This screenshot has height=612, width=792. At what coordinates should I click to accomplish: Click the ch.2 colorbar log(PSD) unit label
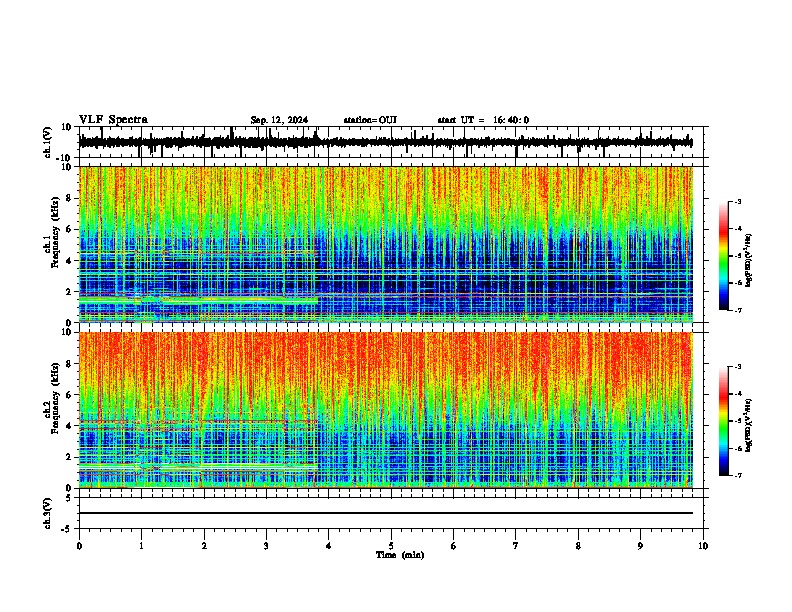(749, 425)
